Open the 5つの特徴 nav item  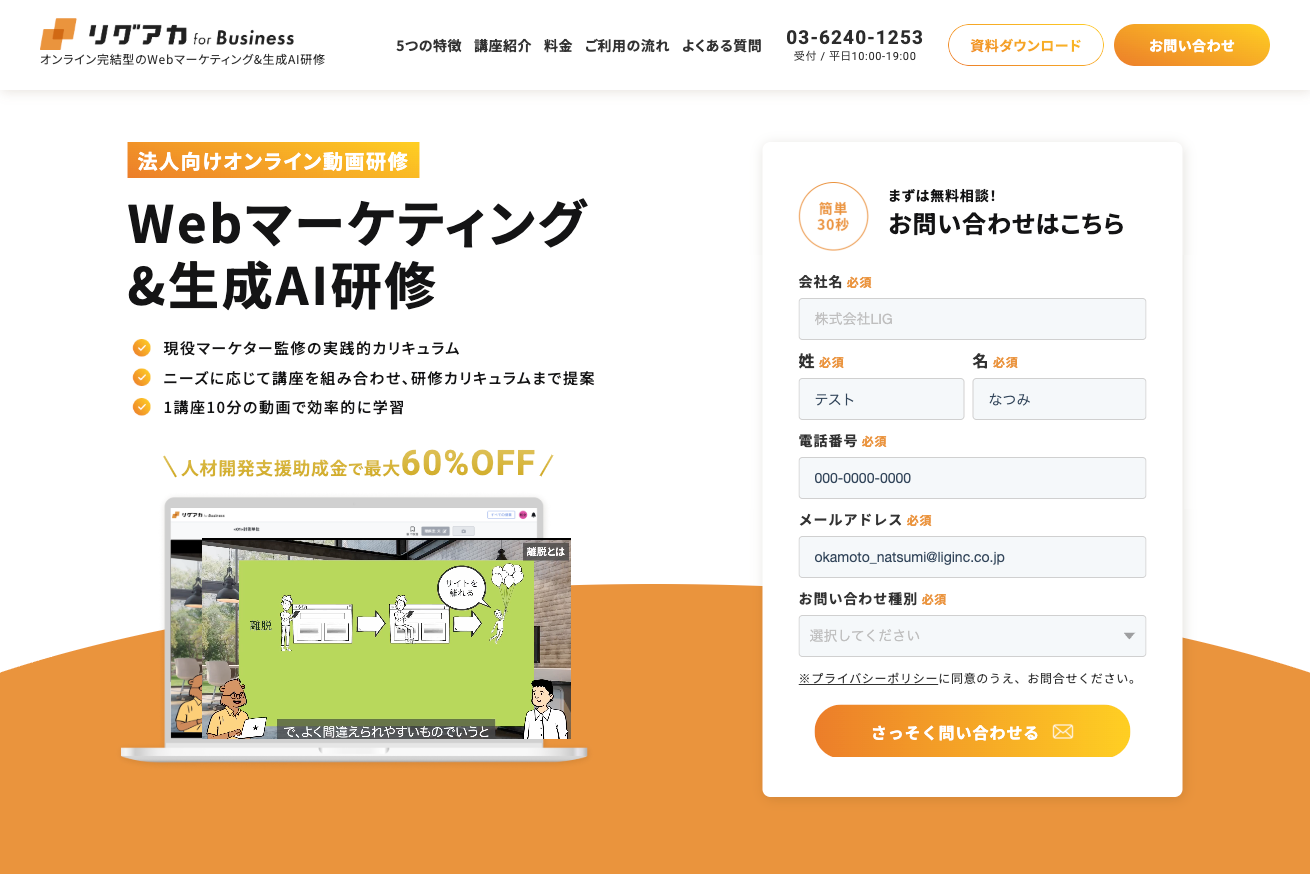(429, 45)
